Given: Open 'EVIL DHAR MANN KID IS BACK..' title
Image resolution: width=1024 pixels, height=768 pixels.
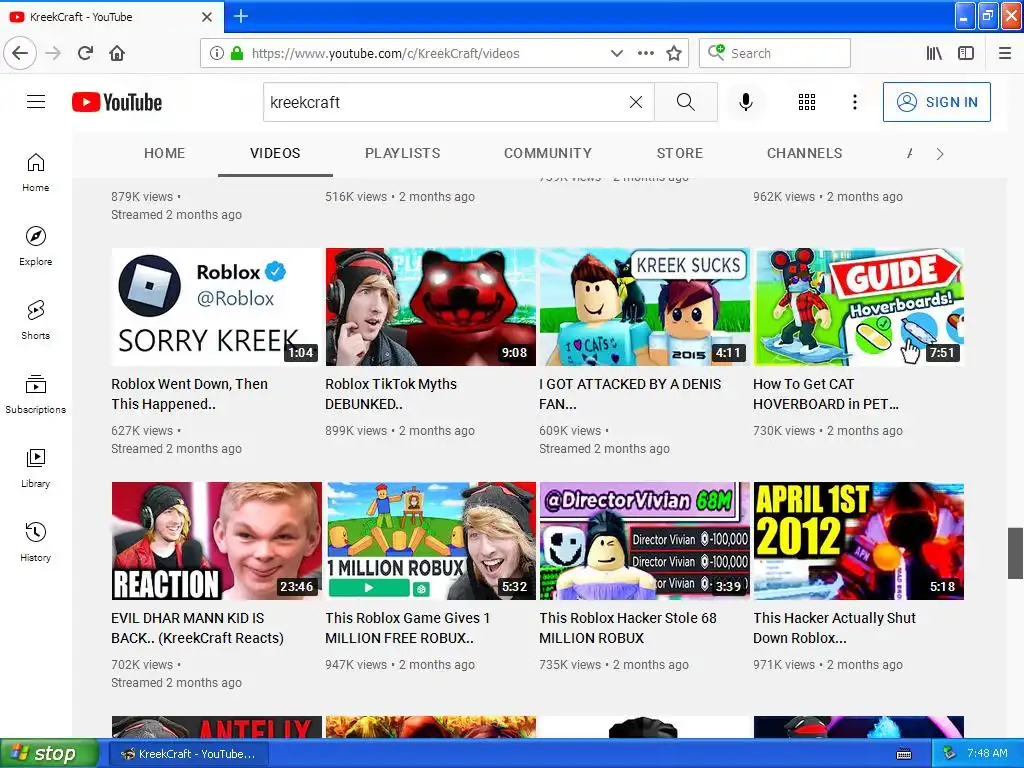Looking at the screenshot, I should pyautogui.click(x=197, y=628).
